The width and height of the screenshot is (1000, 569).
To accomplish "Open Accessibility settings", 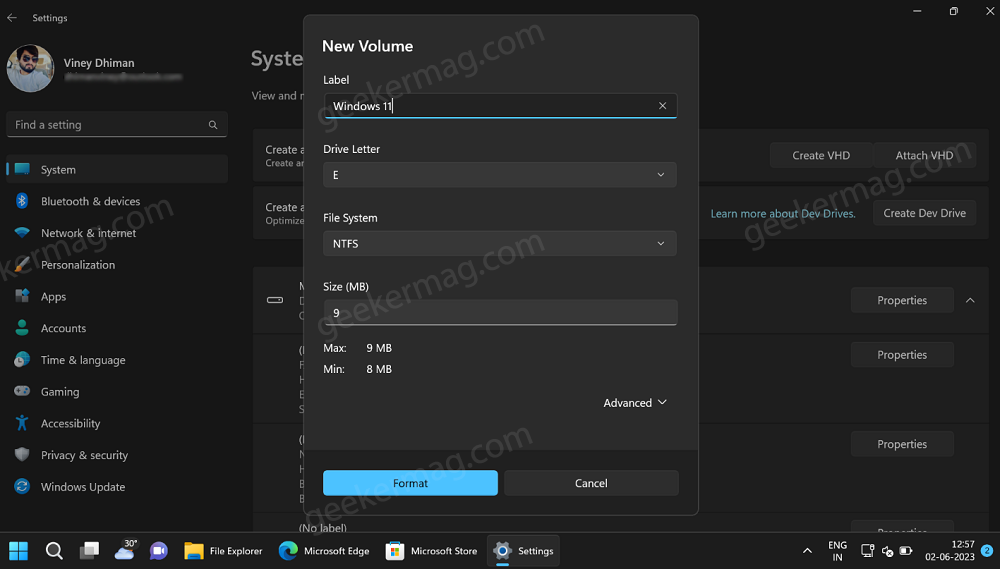I will click(x=117, y=424).
